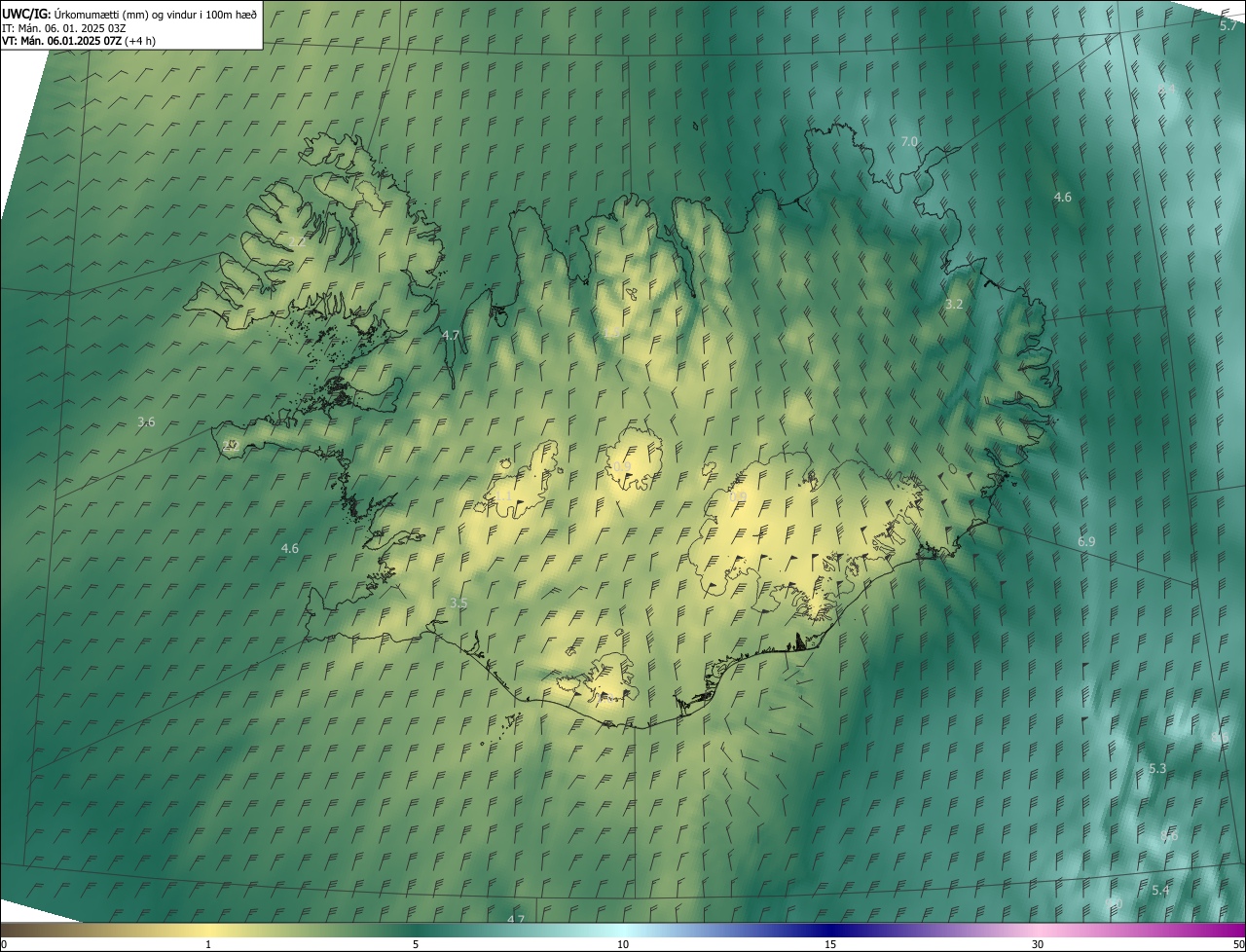Click the map value label 1.1 on the glacier
This screenshot has width=1246, height=952.
pyautogui.click(x=504, y=496)
